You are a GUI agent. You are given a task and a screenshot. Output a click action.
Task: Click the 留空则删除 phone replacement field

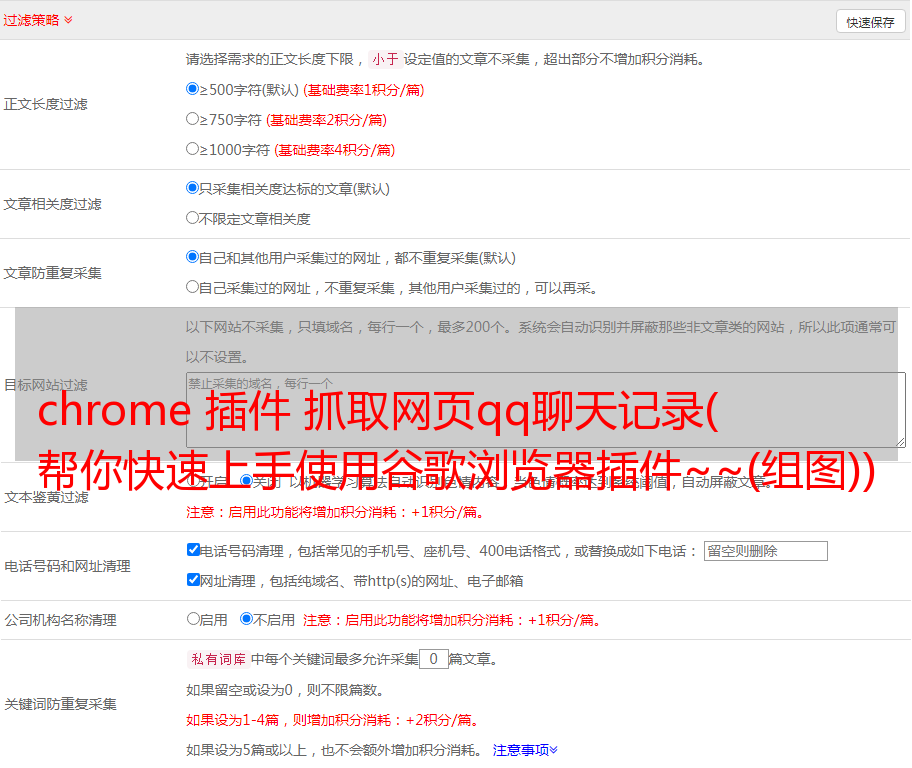pos(765,551)
